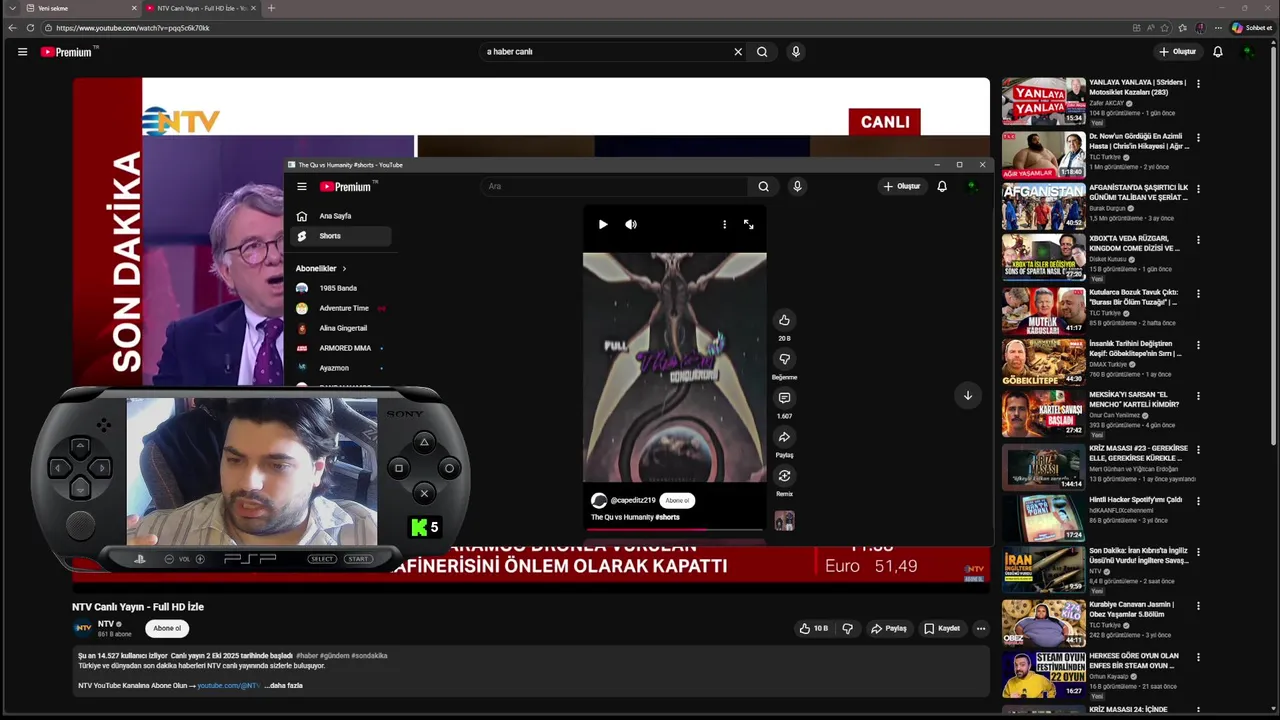Open the #sondakika hashtag link
Screen dimensions: 1280x720
click(368, 656)
